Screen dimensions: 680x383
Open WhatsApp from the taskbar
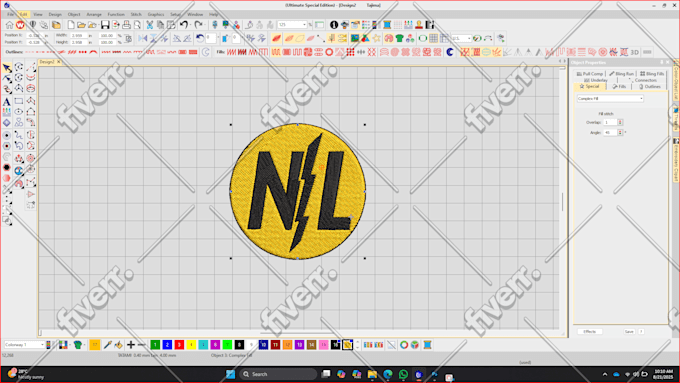click(x=403, y=374)
